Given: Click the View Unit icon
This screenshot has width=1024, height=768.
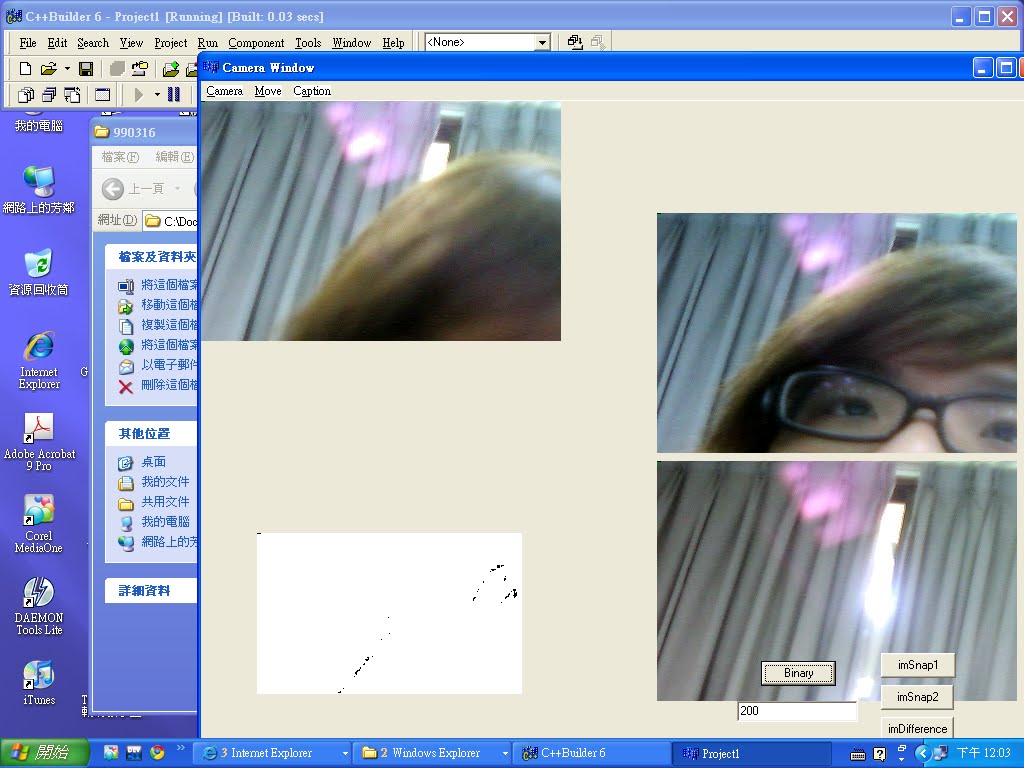Looking at the screenshot, I should 26,95.
